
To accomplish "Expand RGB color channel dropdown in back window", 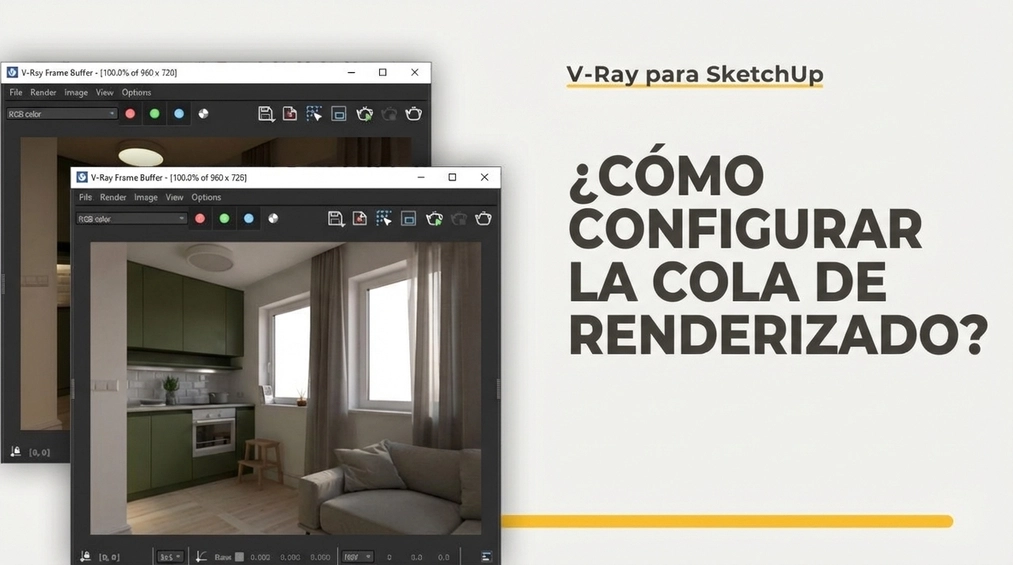I will click(61, 114).
